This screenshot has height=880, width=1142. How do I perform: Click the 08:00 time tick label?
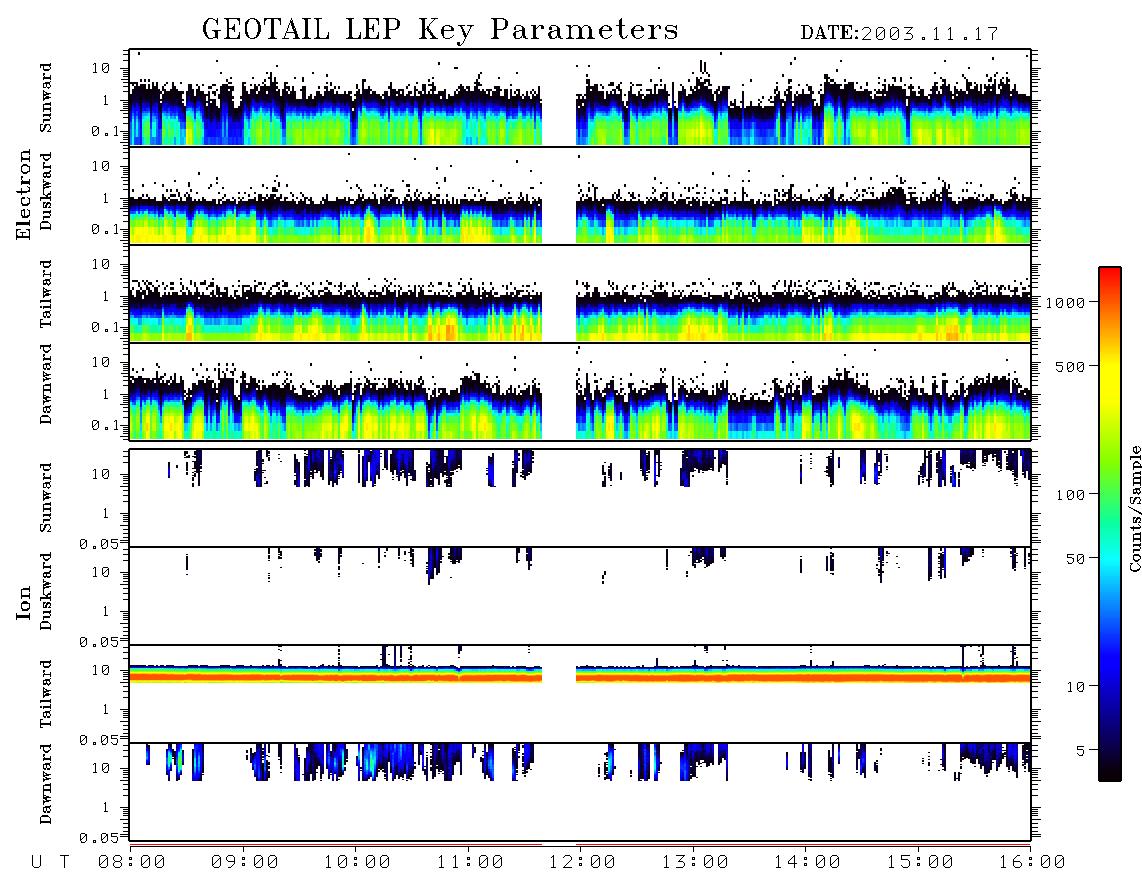[132, 862]
